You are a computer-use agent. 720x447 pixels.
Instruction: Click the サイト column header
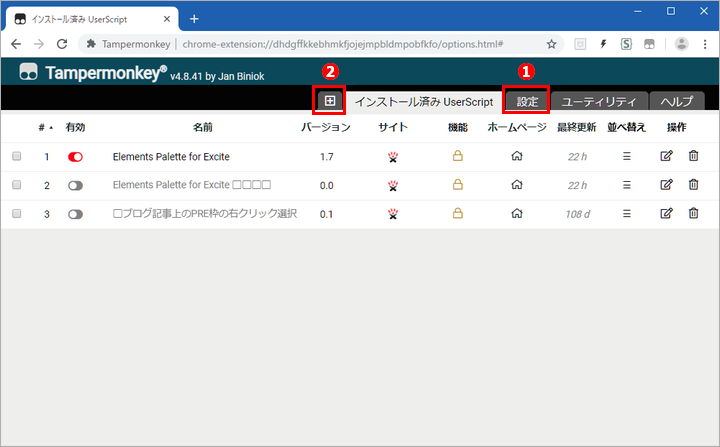(393, 127)
